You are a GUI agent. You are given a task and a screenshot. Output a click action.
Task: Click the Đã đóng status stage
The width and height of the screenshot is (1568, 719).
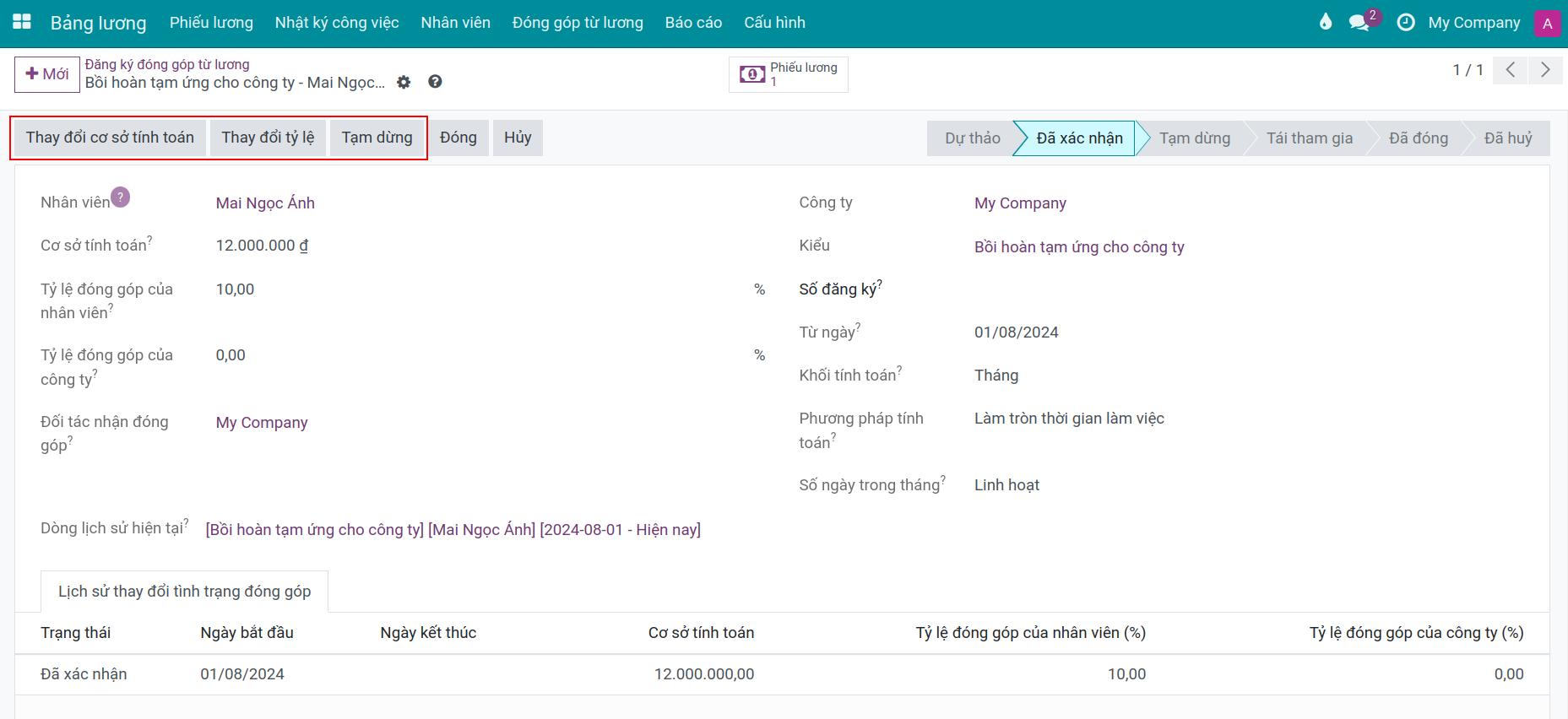tap(1419, 138)
